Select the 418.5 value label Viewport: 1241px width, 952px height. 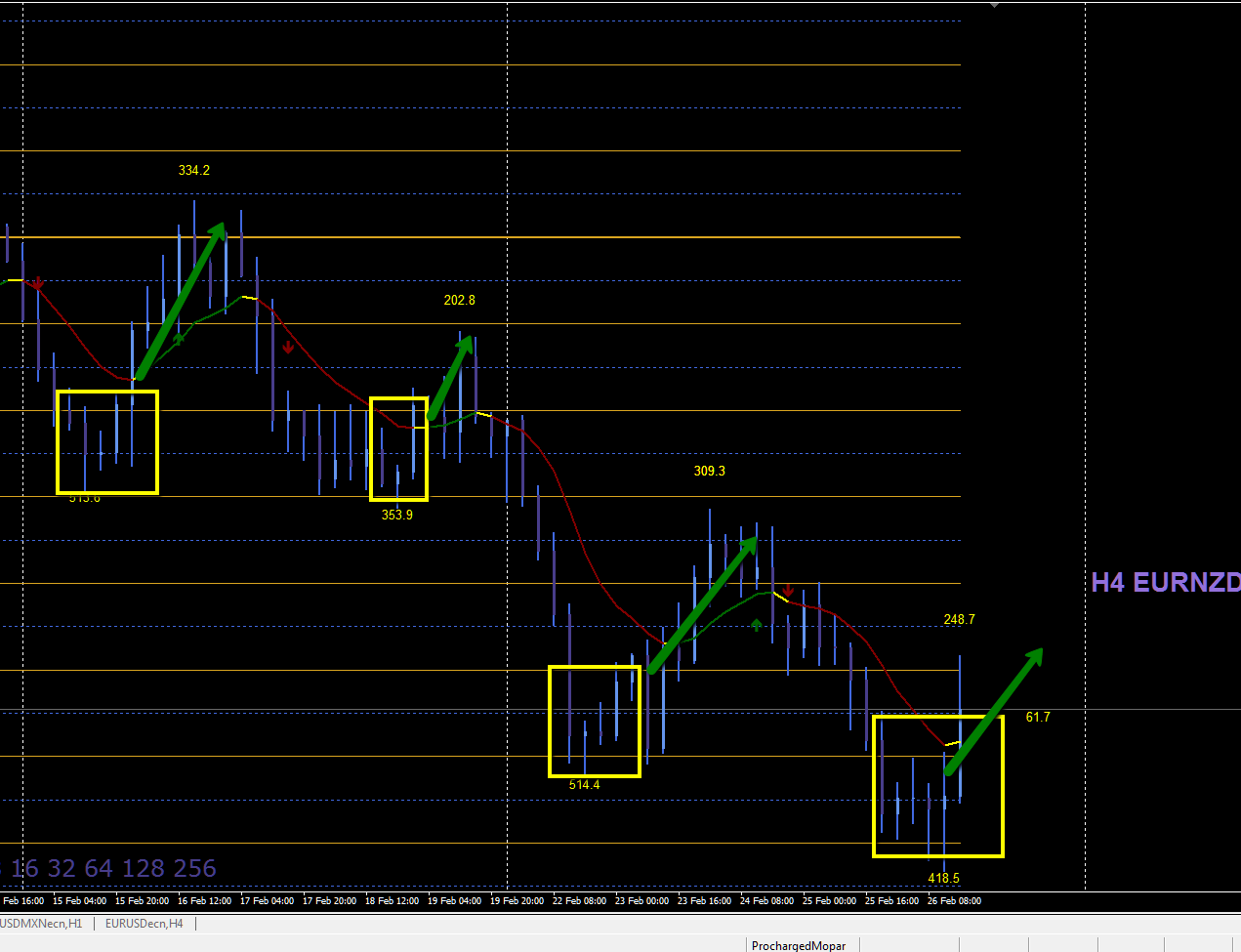pos(944,878)
